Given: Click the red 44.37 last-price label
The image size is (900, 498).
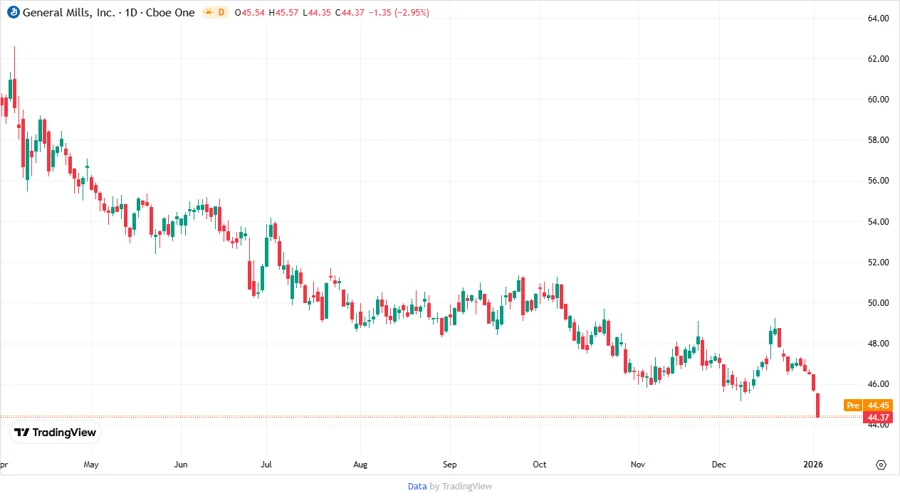Looking at the screenshot, I should [878, 417].
